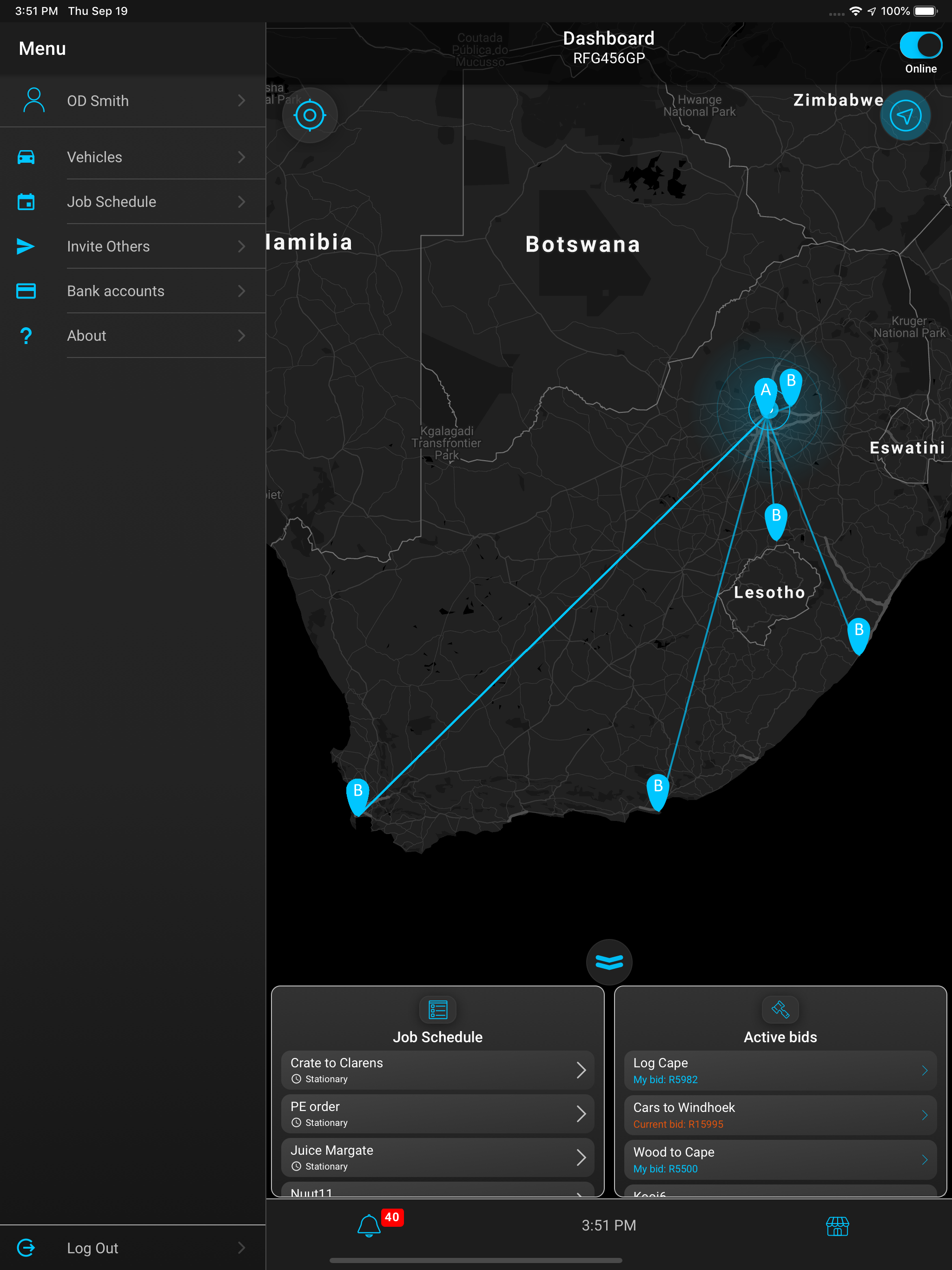
Task: Tap Stationary status under Juice Margate
Action: point(326,1166)
